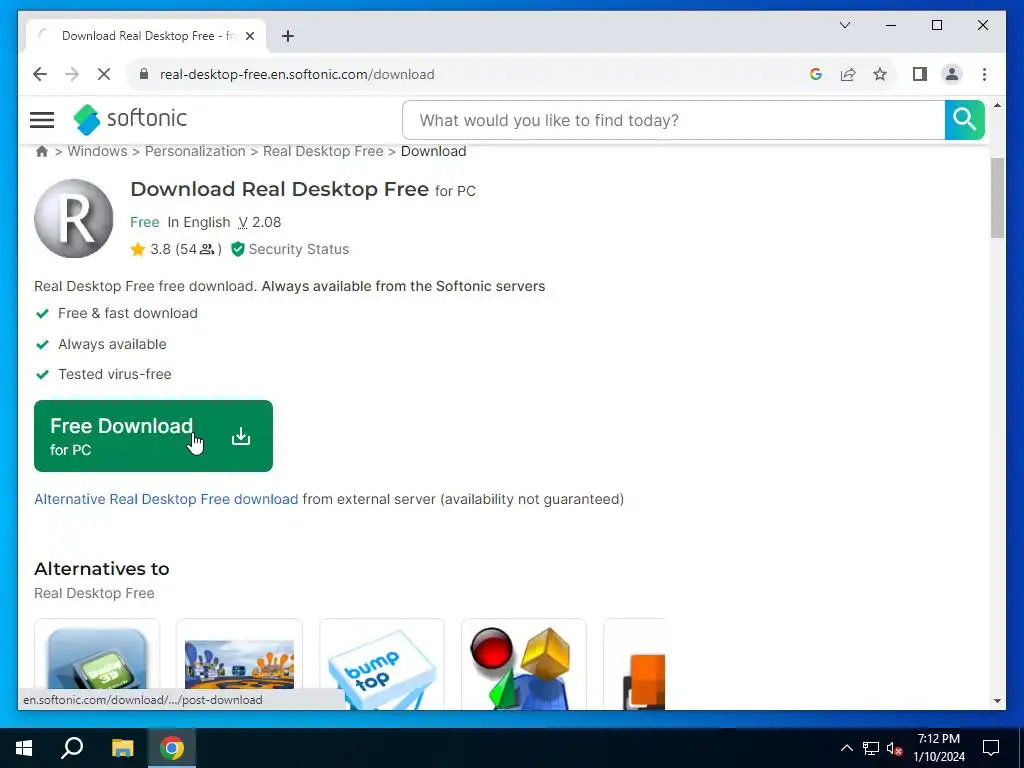Open a new tab with the plus button
This screenshot has width=1024, height=768.
point(287,36)
